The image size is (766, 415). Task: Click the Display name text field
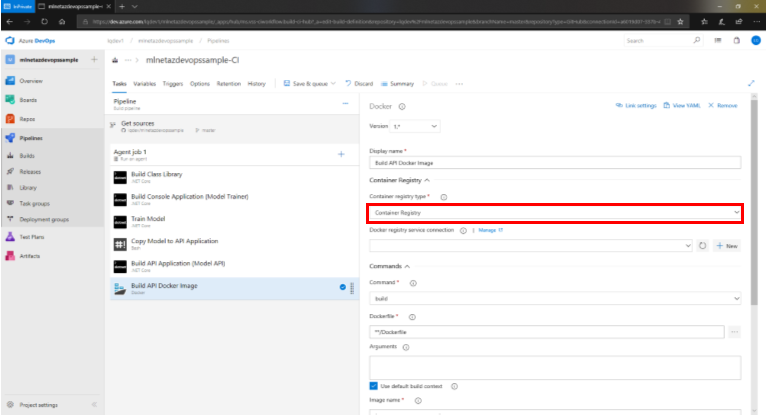point(554,163)
